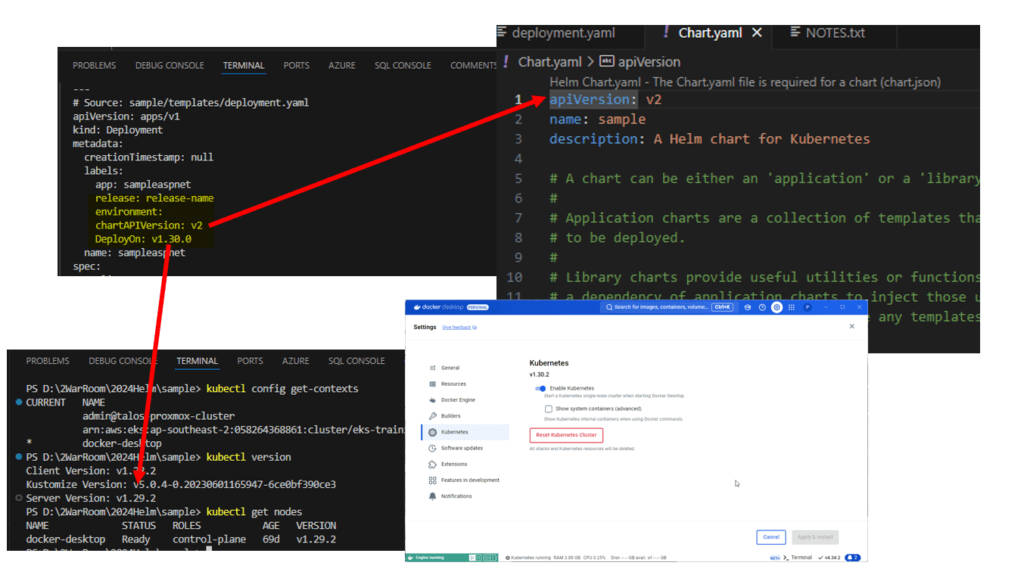Viewport: 1024px width, 575px height.
Task: Open the Give feedback link
Action: coord(459,327)
